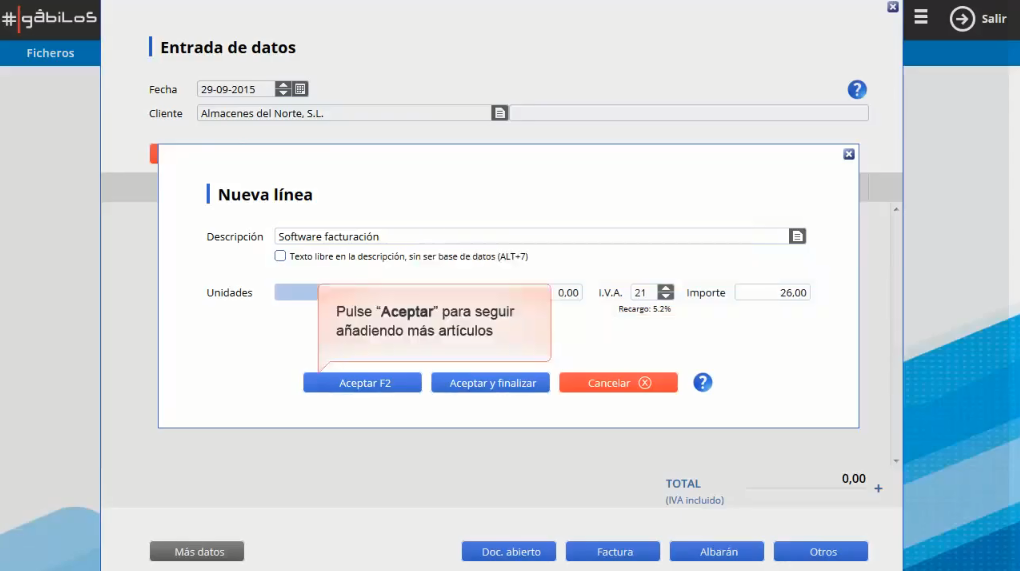This screenshot has width=1020, height=571.
Task: Click the price field showing 0,00
Action: [567, 293]
